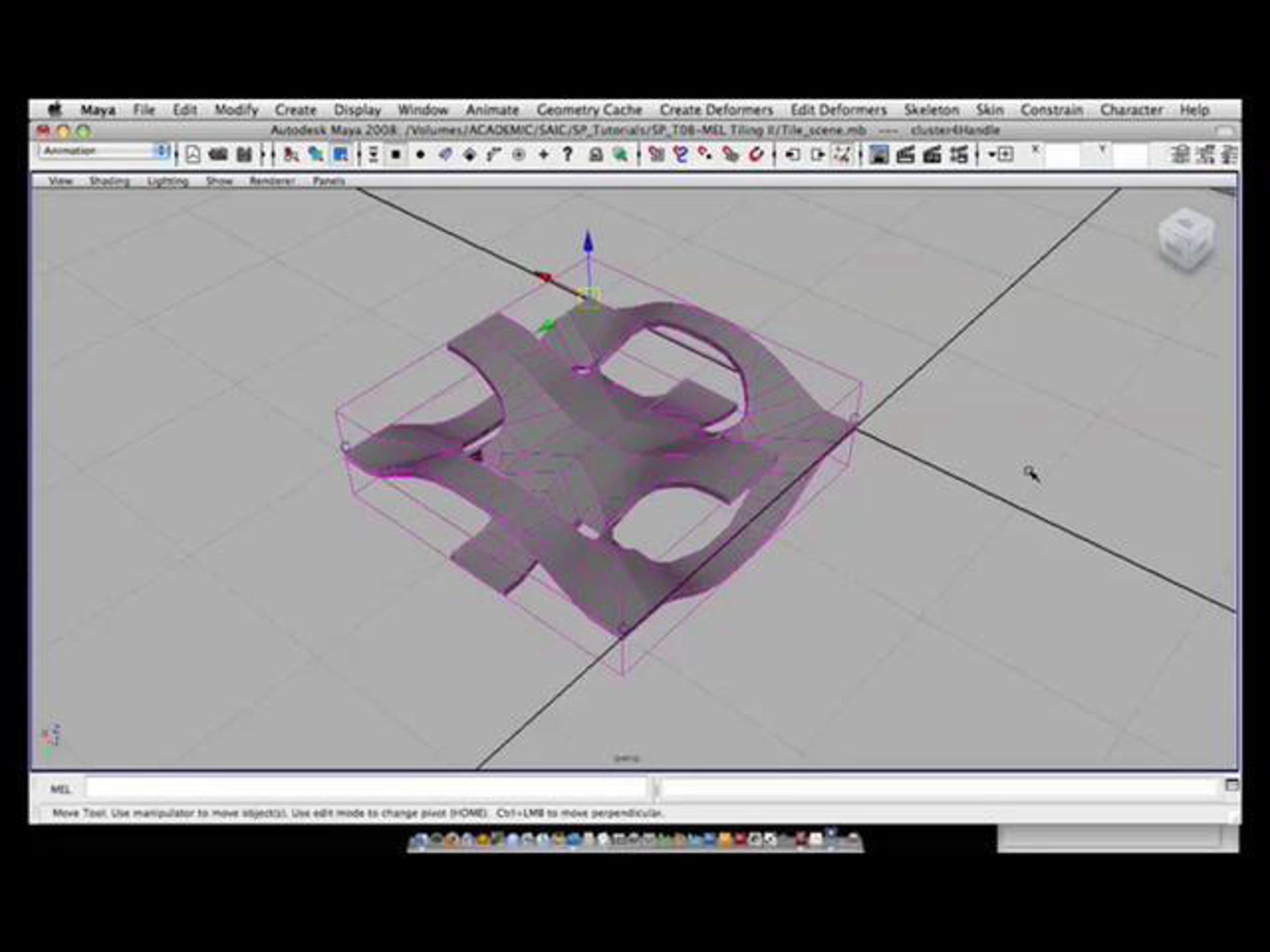Click the save scene icon
This screenshot has width=1270, height=952.
click(x=244, y=154)
